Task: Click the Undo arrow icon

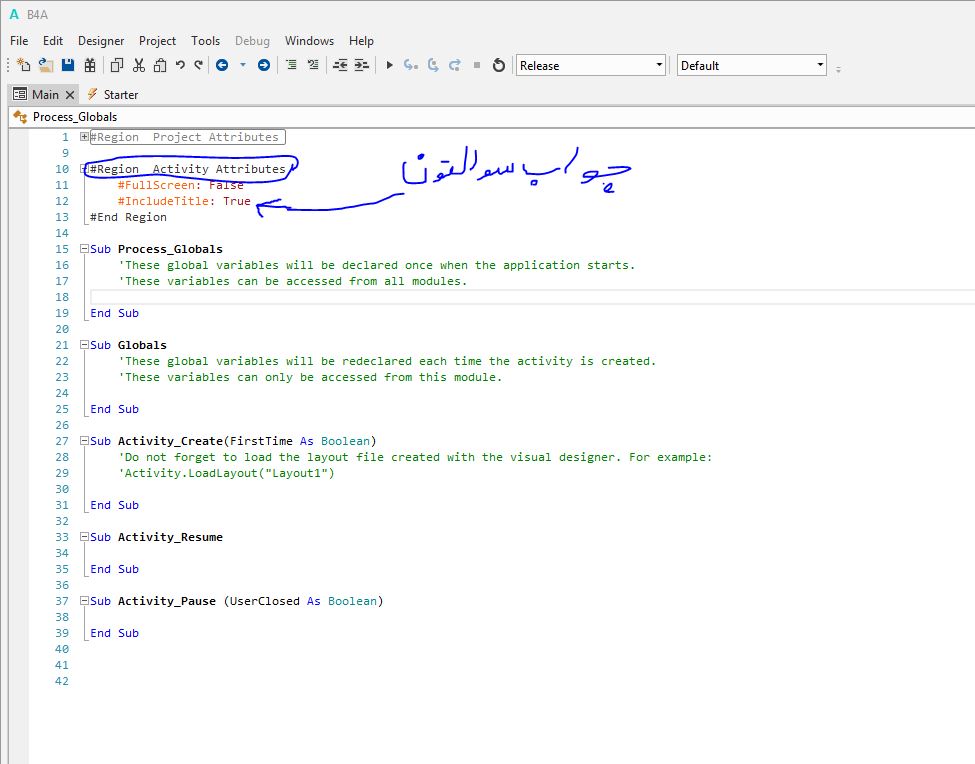Action: pyautogui.click(x=180, y=65)
